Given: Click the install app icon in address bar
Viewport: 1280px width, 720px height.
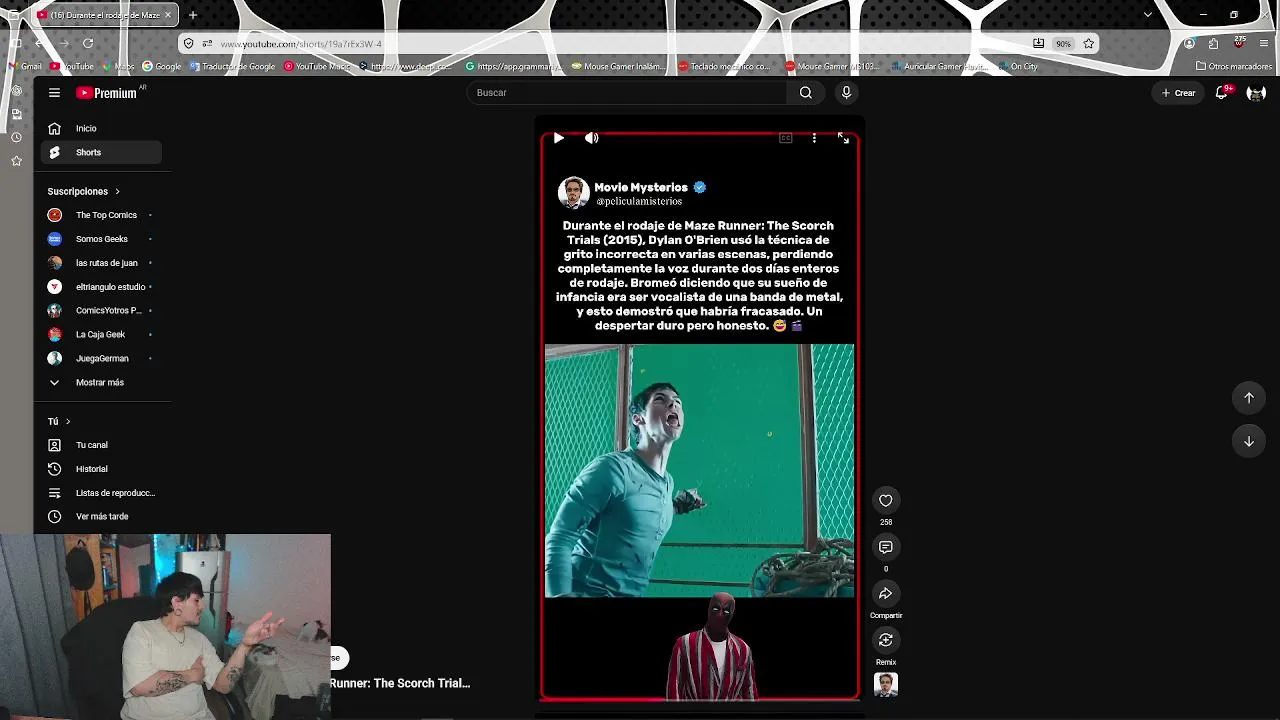Looking at the screenshot, I should point(1038,44).
